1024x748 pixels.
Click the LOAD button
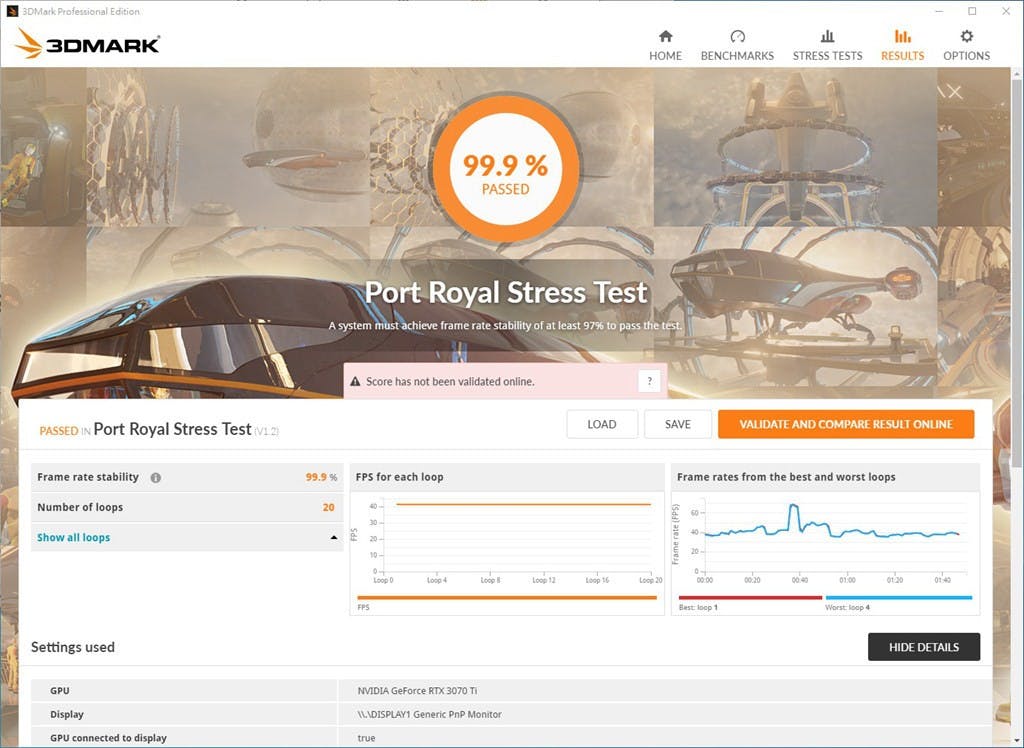click(x=602, y=425)
